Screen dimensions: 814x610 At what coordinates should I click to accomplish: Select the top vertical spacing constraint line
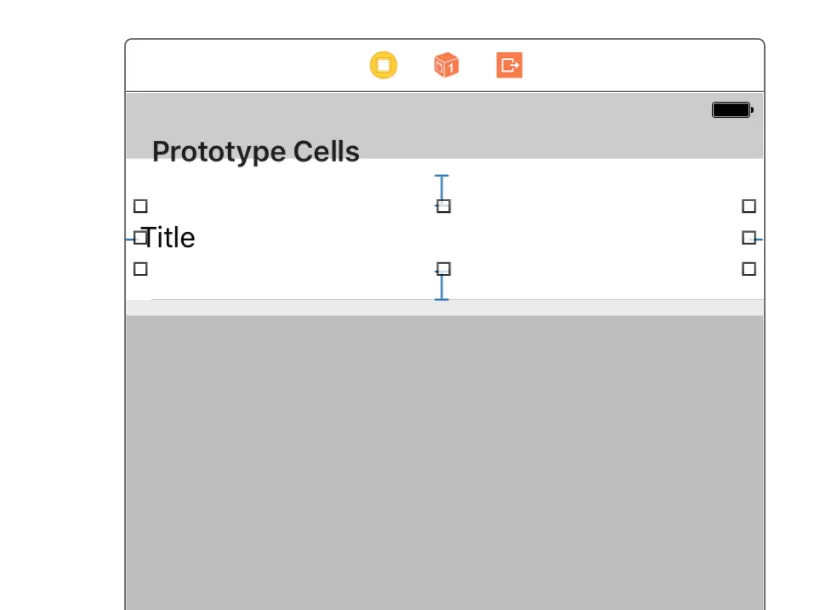point(441,187)
